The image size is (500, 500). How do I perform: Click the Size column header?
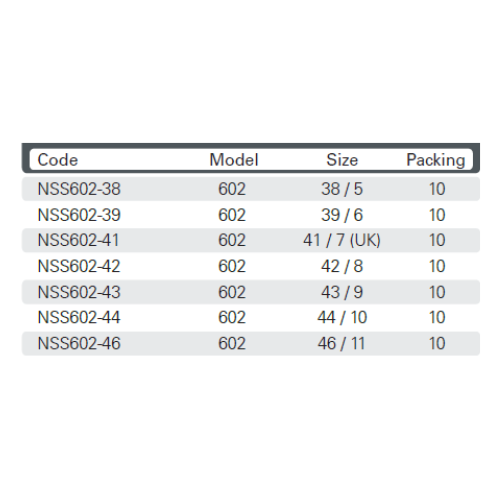(x=342, y=160)
